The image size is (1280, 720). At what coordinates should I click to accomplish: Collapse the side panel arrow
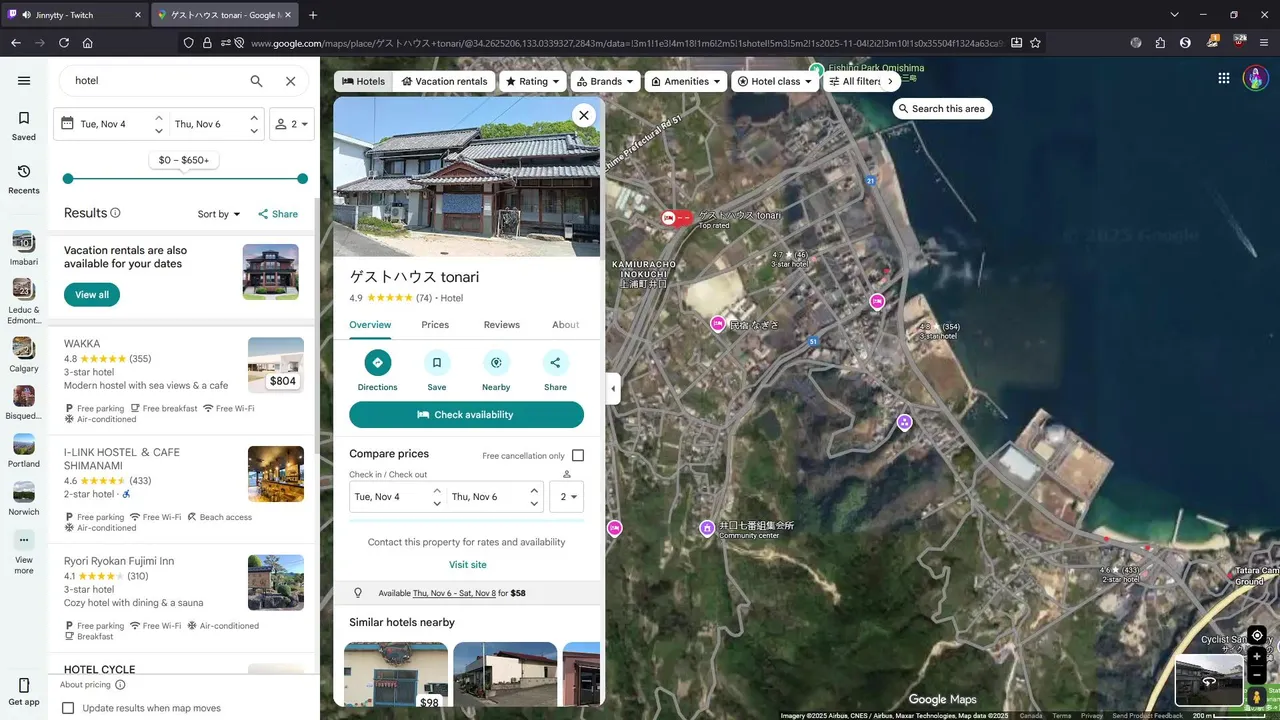pos(613,388)
